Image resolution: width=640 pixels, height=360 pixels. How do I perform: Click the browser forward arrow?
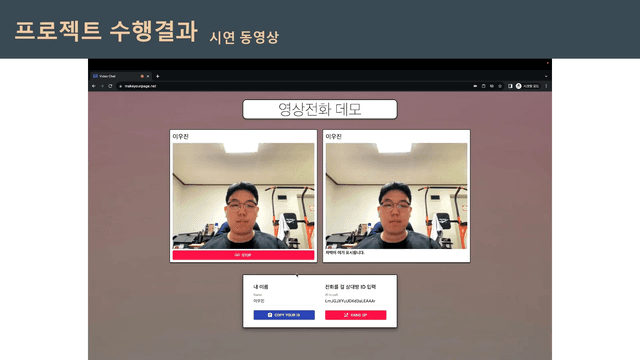(102, 86)
